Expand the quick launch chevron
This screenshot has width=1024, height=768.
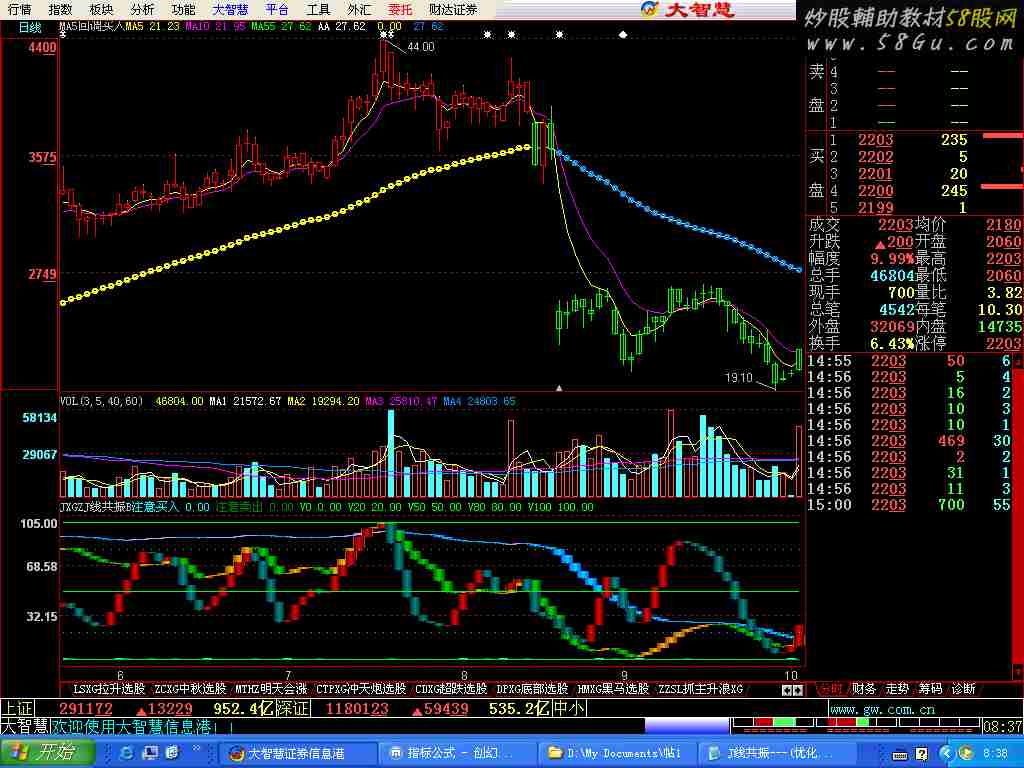[195, 748]
